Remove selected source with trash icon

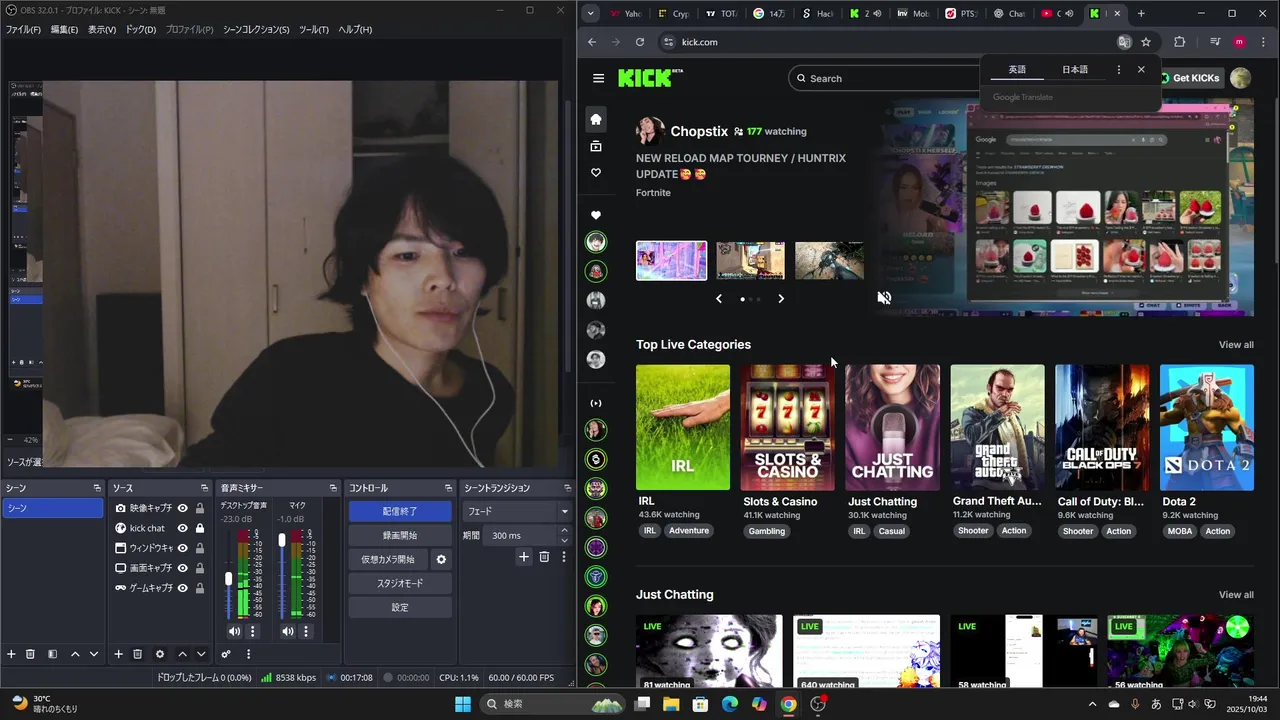[138, 654]
